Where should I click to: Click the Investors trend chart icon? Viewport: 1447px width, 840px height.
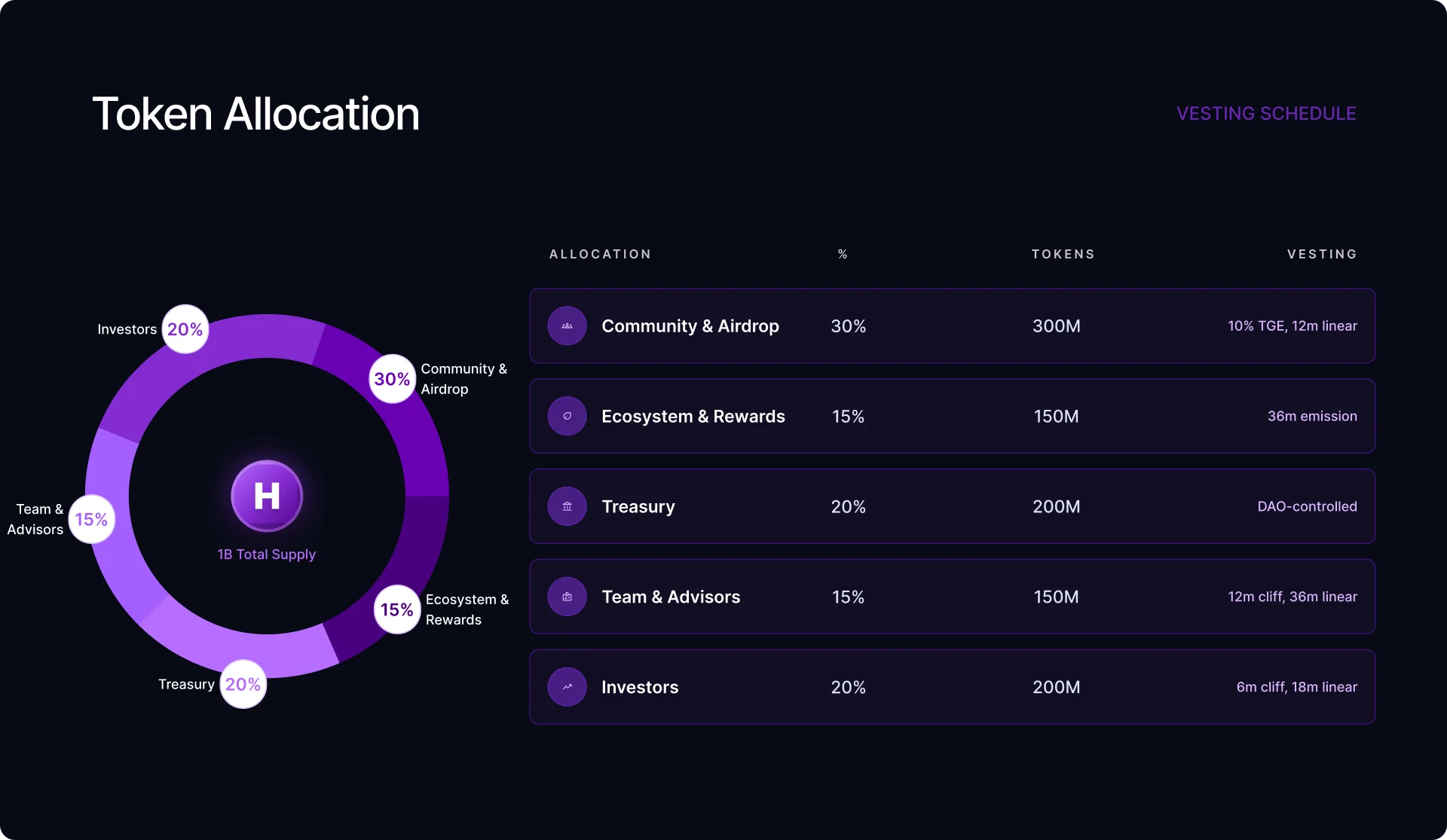pyautogui.click(x=567, y=687)
